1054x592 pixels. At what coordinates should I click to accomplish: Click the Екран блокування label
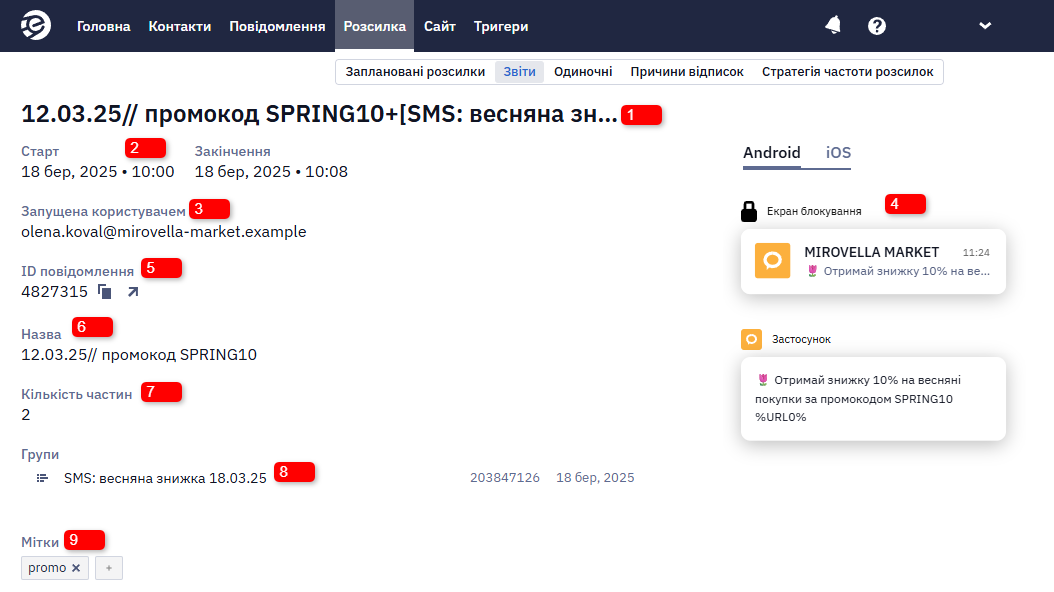814,211
